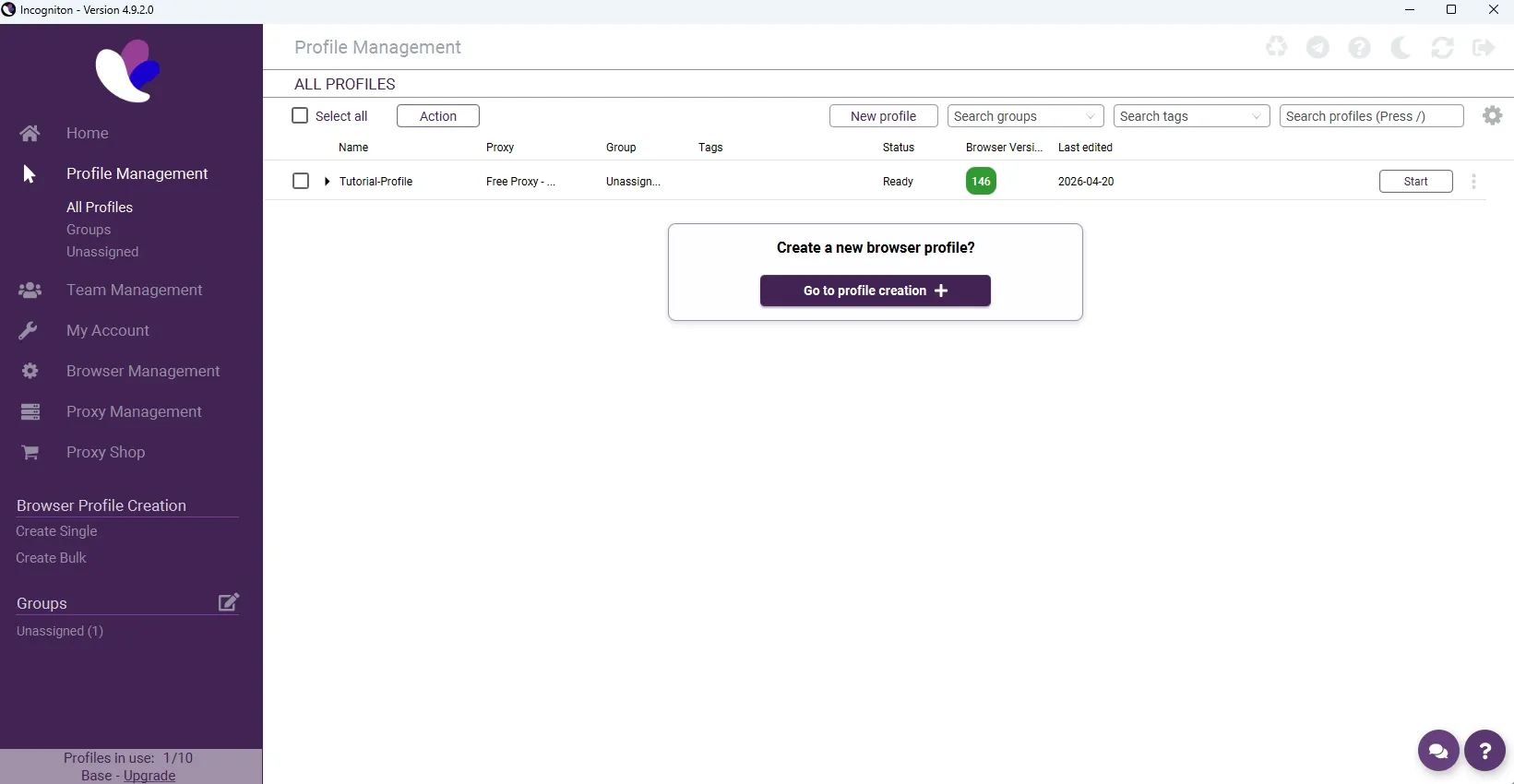Check the Select all checkbox
Screen dimensions: 1514x784
(300, 115)
